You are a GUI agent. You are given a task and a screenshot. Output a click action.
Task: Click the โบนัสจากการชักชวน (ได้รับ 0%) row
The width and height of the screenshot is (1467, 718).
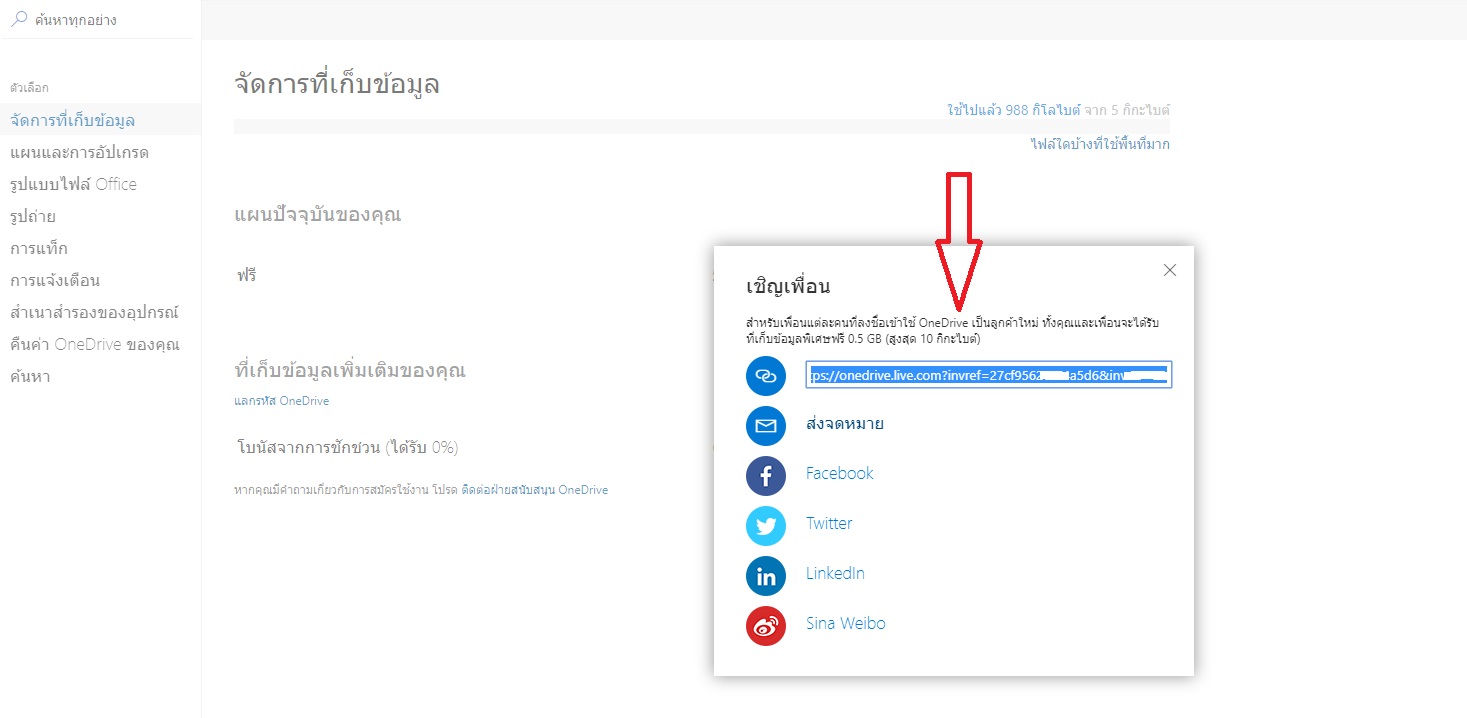[x=347, y=447]
